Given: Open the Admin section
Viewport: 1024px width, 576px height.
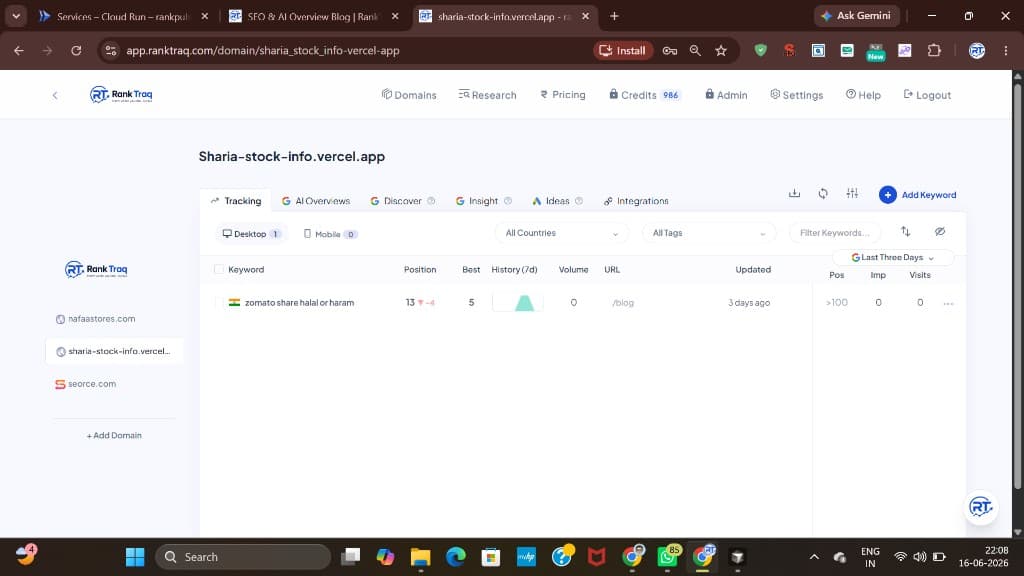Looking at the screenshot, I should tap(726, 95).
